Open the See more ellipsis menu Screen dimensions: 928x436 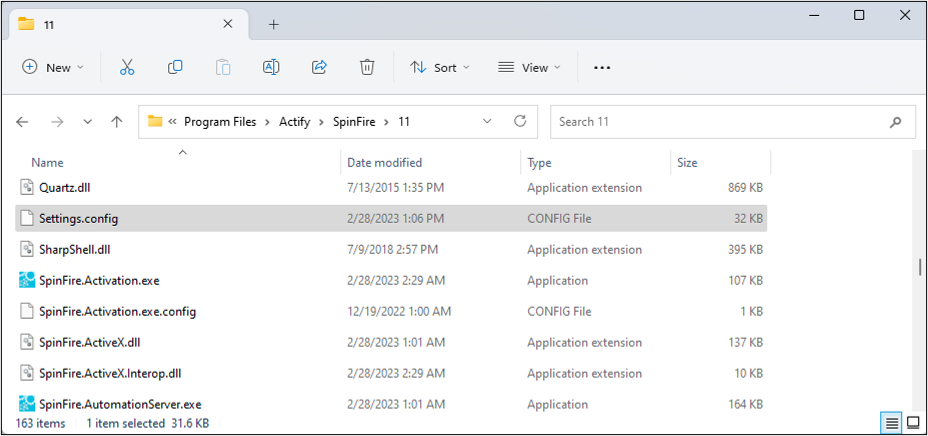click(x=602, y=67)
